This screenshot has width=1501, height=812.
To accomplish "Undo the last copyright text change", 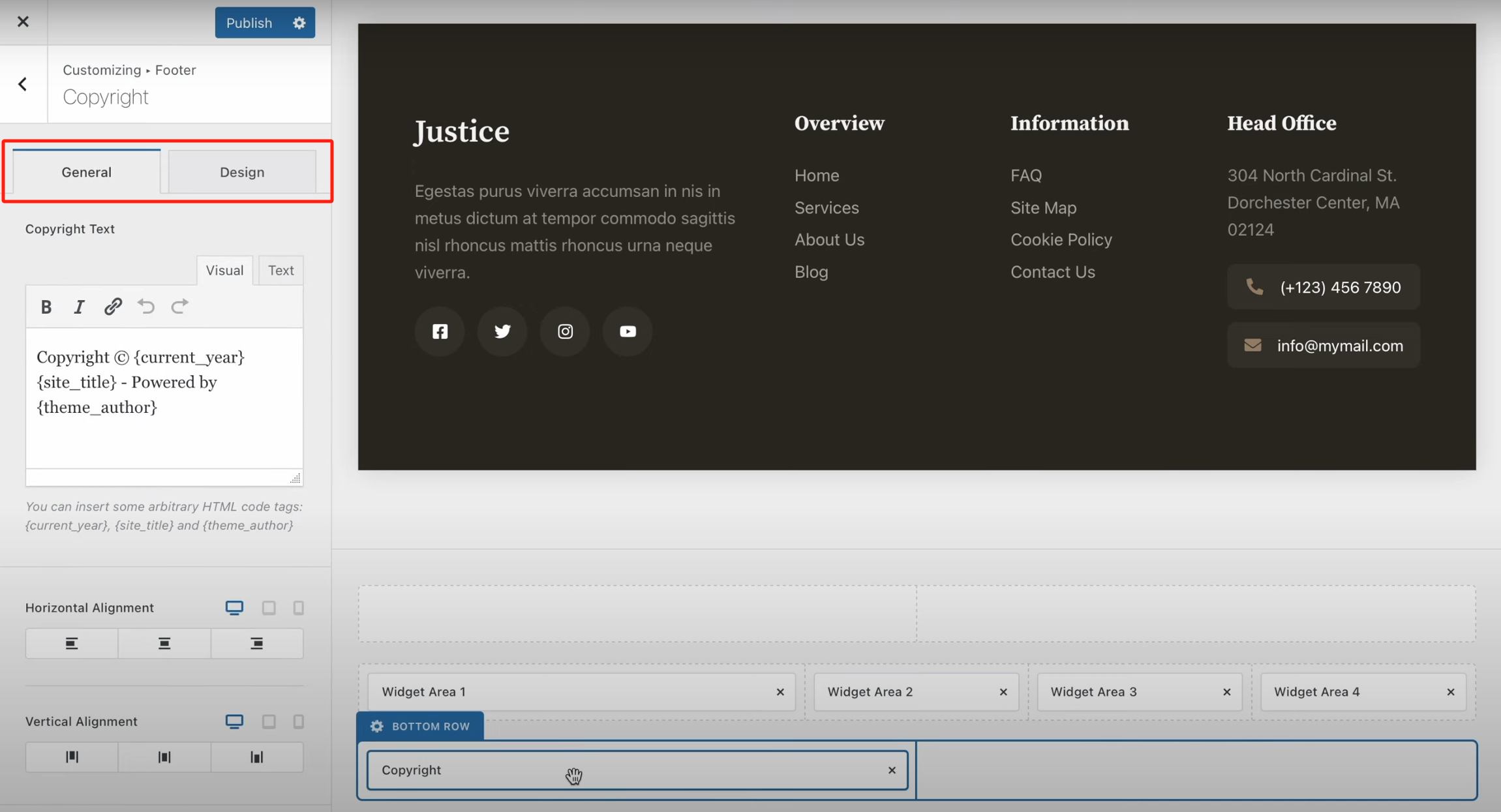I will [x=145, y=307].
